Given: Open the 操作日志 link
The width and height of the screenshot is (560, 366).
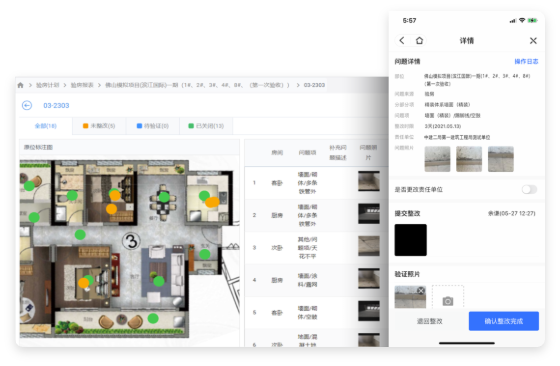Looking at the screenshot, I should point(526,61).
